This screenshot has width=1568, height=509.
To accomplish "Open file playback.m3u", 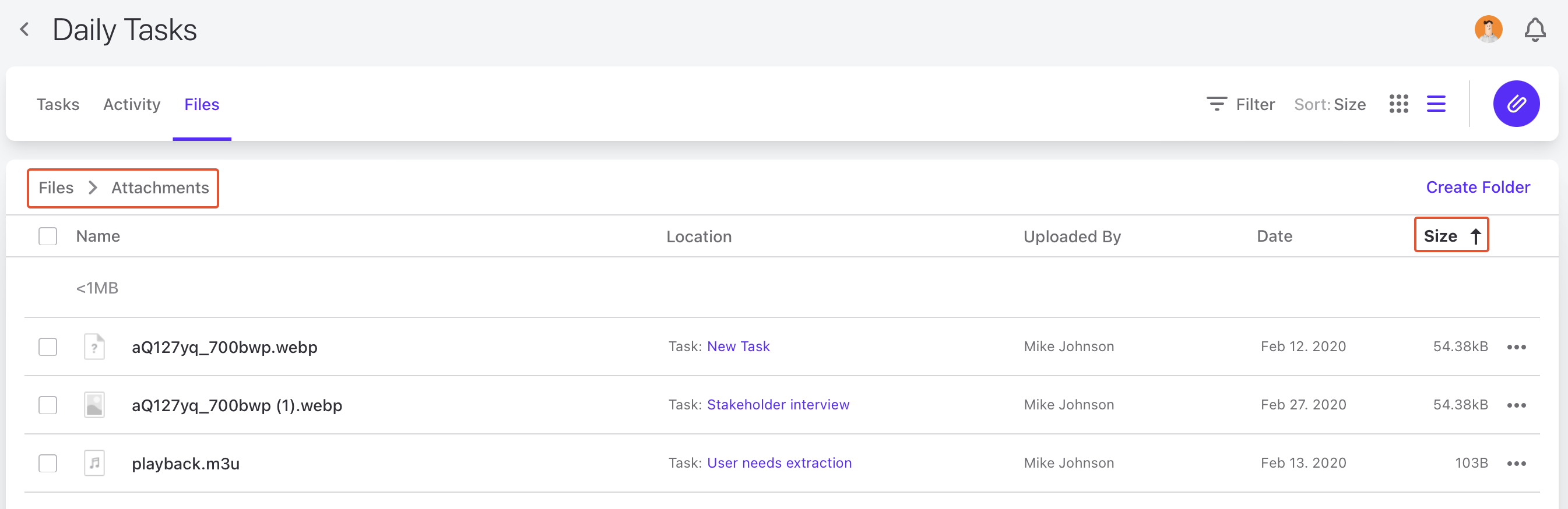I will (x=185, y=464).
